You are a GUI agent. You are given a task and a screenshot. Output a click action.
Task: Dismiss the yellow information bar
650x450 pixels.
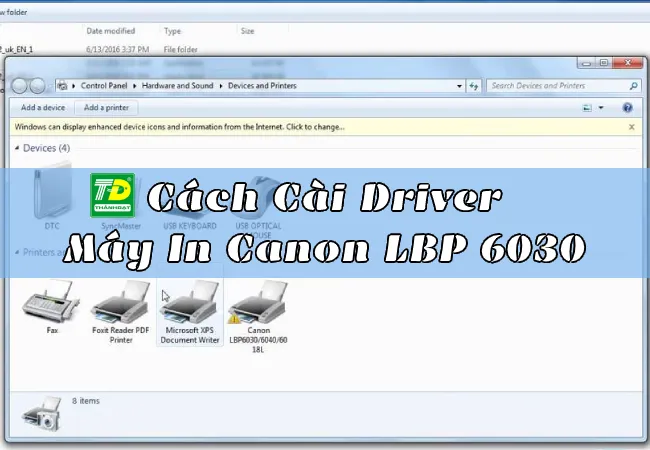[x=631, y=127]
